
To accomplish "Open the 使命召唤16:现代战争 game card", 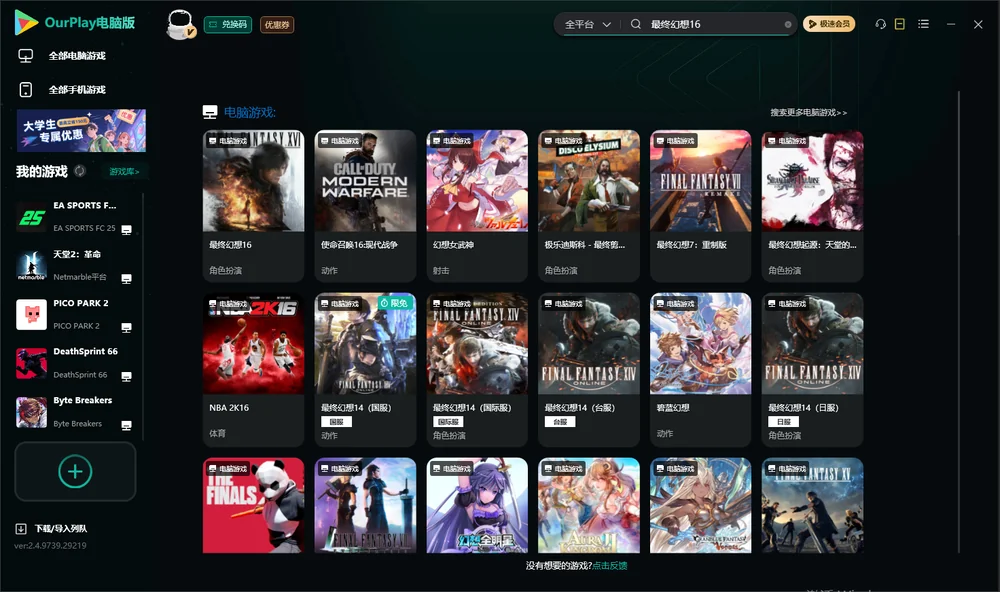I will tap(365, 205).
